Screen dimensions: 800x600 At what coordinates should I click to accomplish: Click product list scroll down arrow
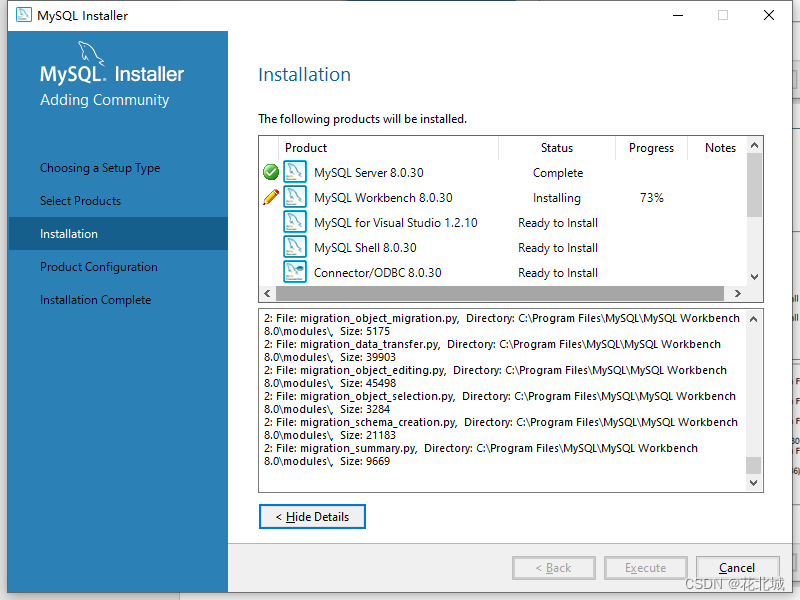pyautogui.click(x=755, y=277)
